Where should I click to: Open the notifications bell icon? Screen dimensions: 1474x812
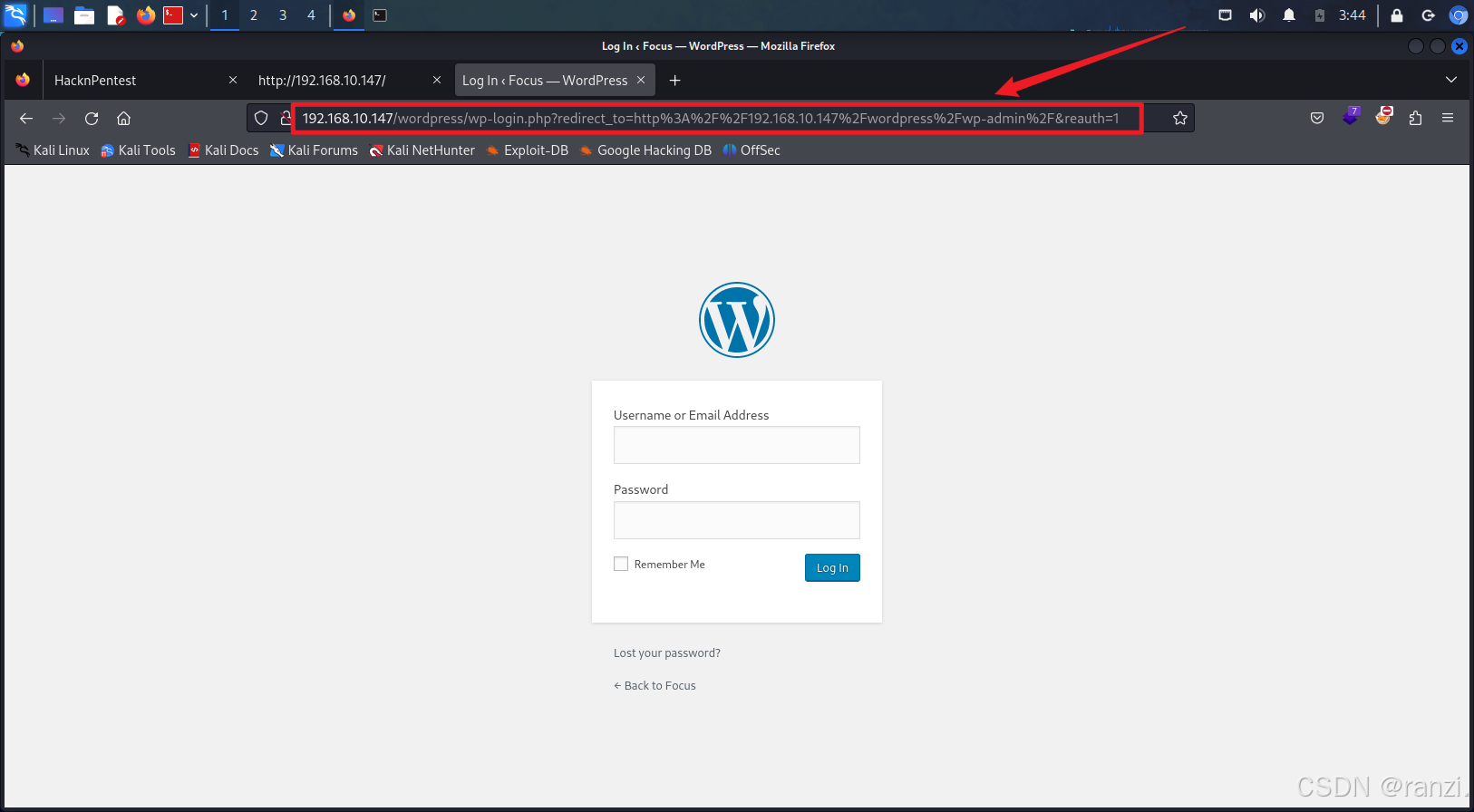1288,15
